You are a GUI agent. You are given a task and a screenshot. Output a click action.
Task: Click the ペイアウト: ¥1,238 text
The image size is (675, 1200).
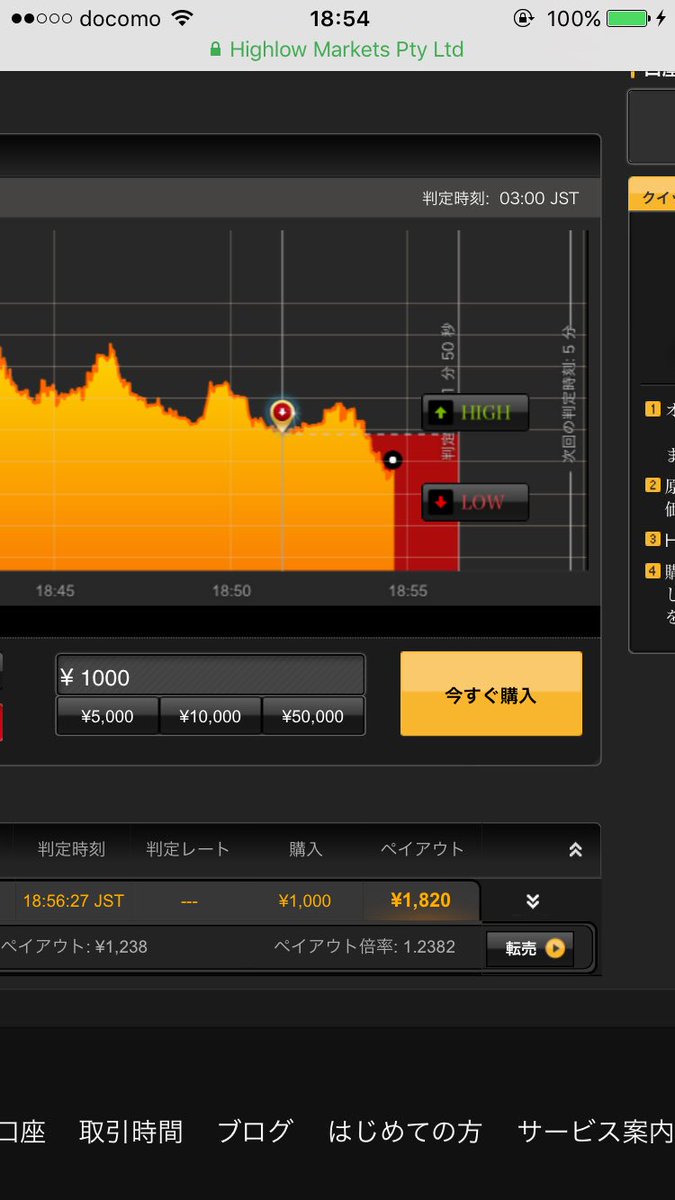[x=74, y=947]
